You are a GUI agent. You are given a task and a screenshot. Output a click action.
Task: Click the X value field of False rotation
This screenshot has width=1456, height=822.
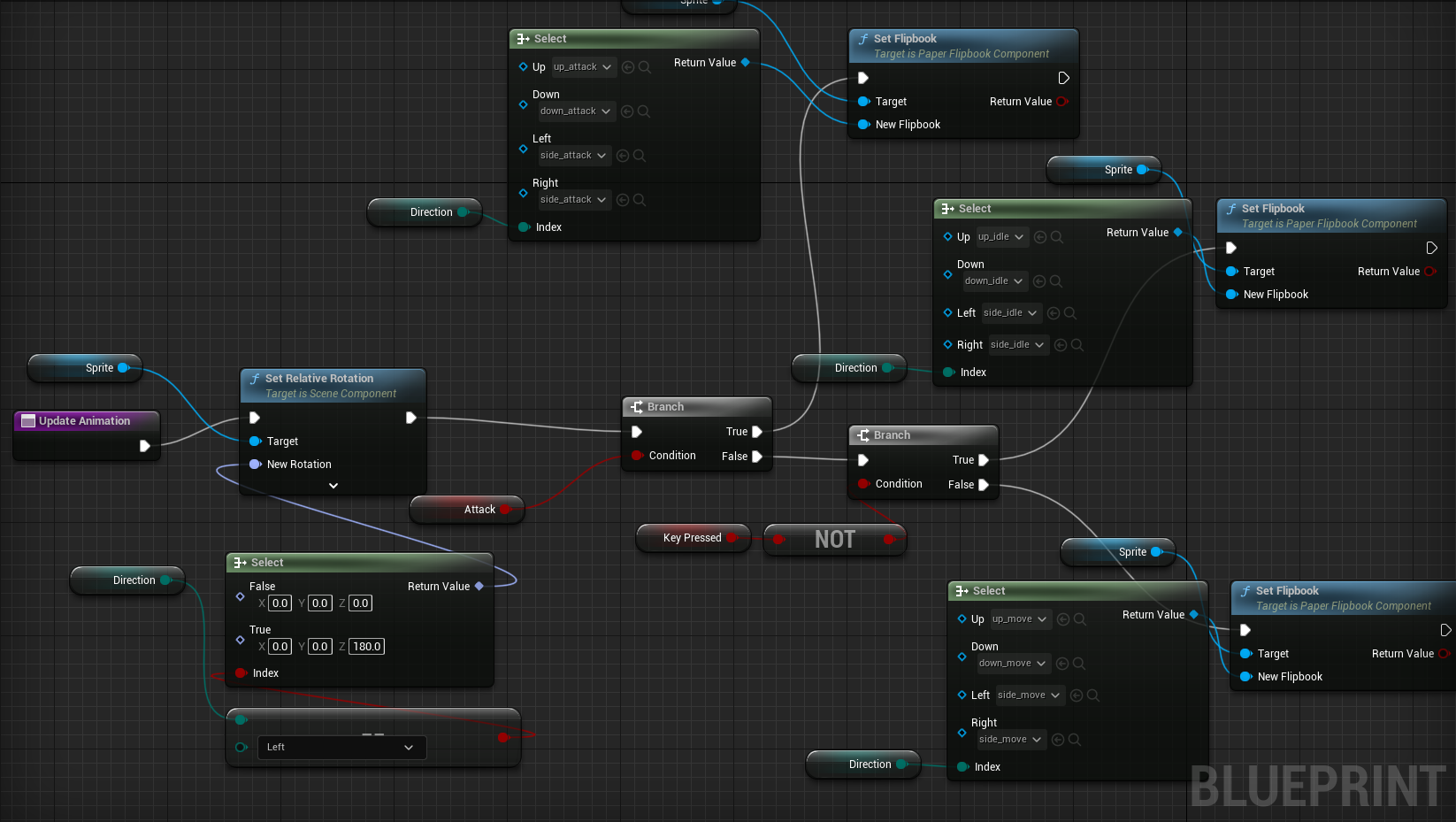click(280, 603)
